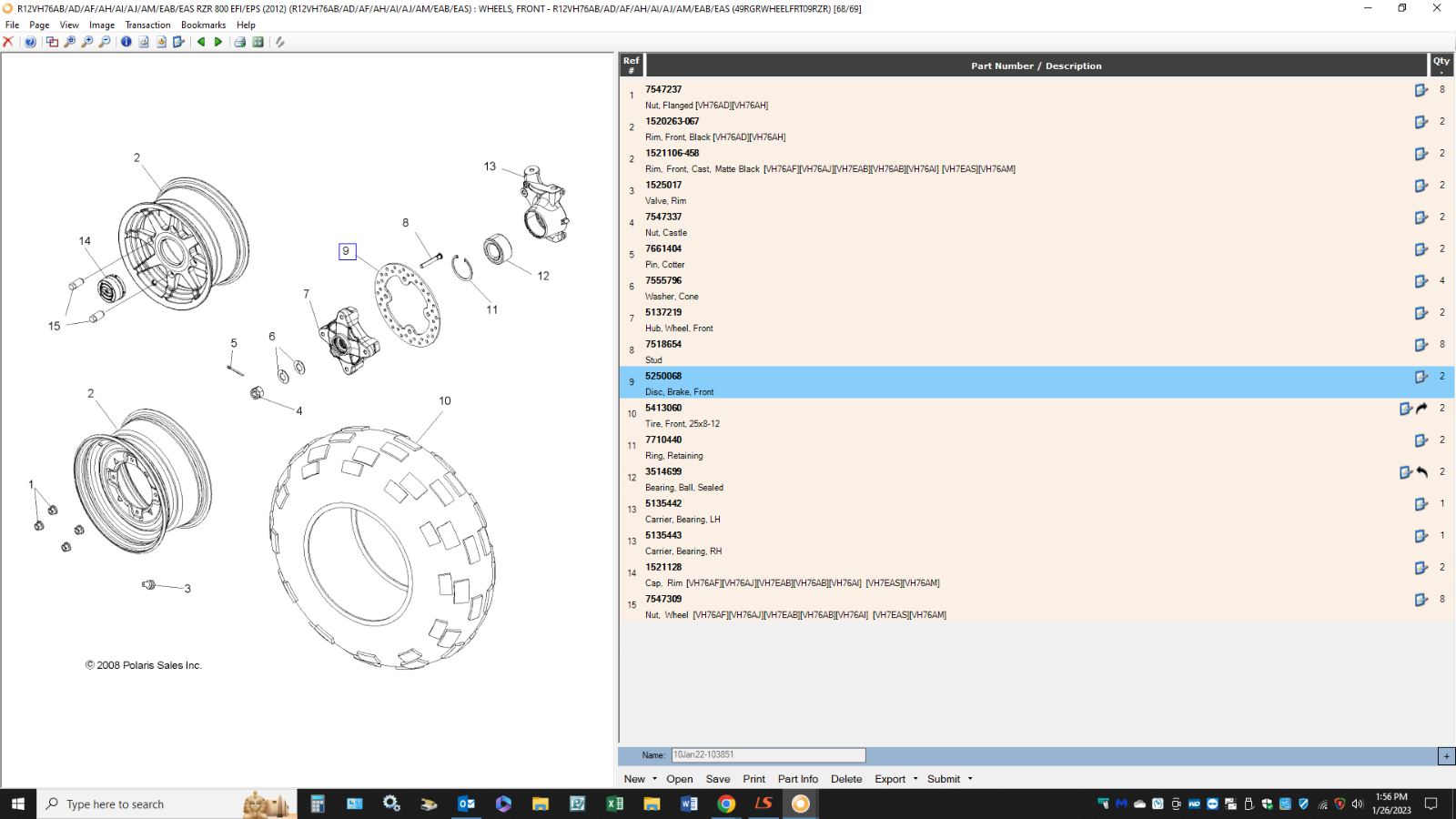Viewport: 1456px width, 819px height.
Task: Click the add icon for 5137219 Hub, Wheel, Front
Action: (x=1421, y=313)
